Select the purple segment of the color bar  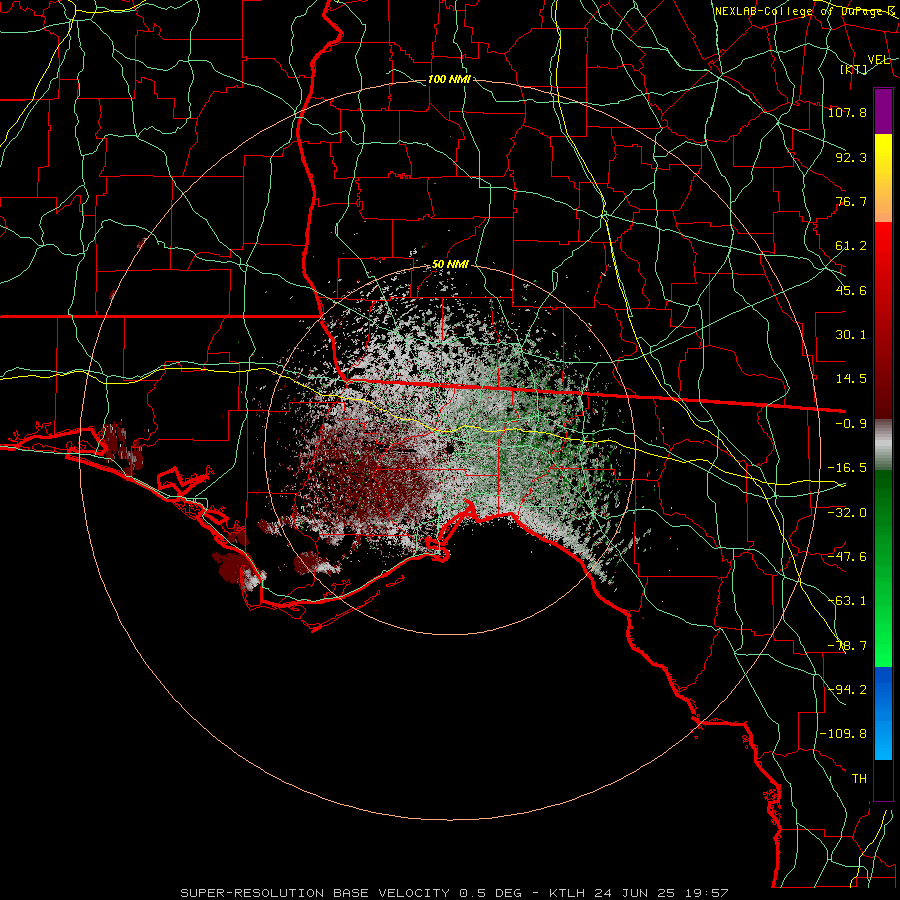coord(883,111)
